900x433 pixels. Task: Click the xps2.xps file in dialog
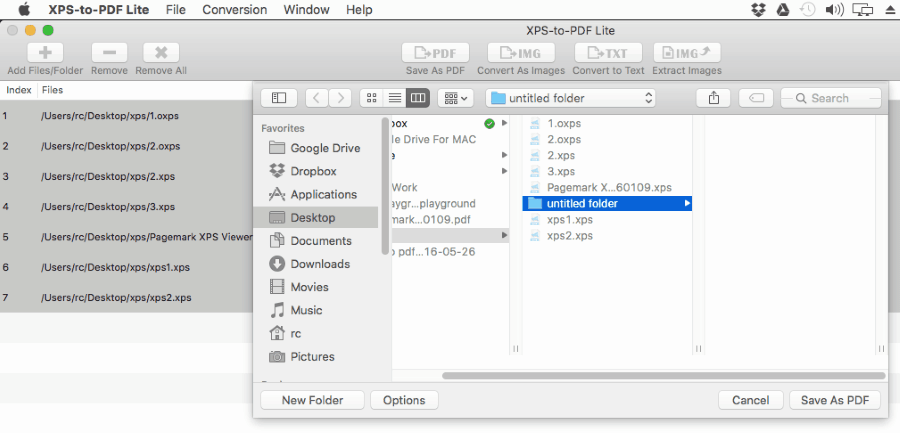pos(607,235)
